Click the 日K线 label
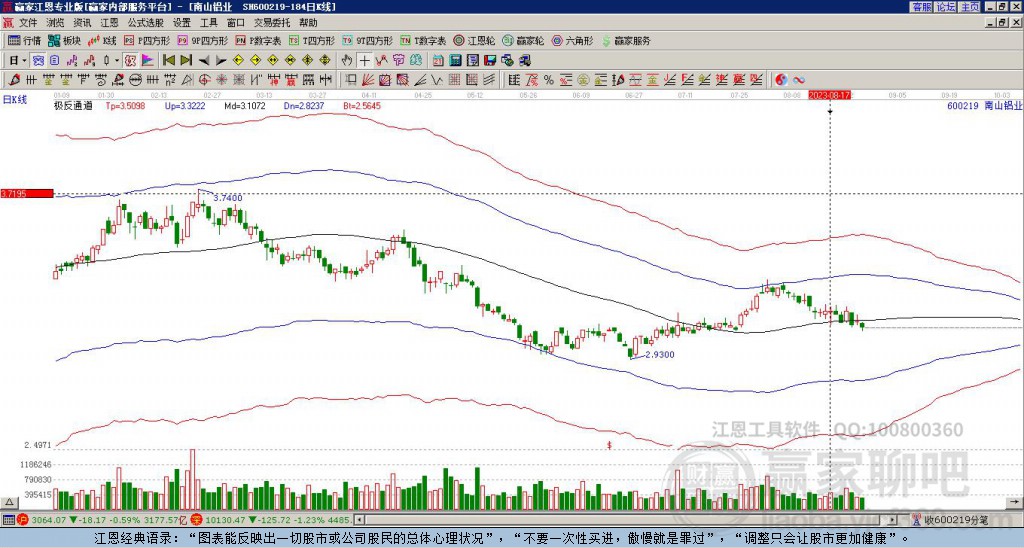Screen dimensions: 1024x548 tap(14, 100)
